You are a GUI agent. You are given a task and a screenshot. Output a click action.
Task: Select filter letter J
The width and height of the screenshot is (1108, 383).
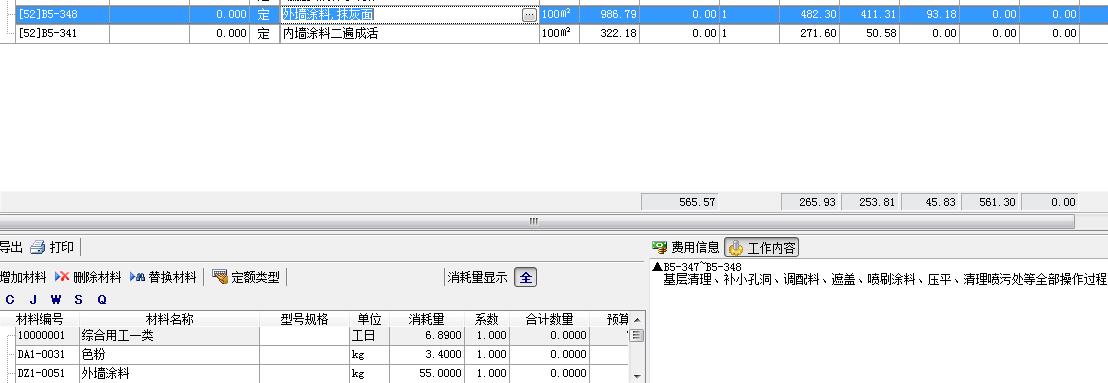coord(33,300)
